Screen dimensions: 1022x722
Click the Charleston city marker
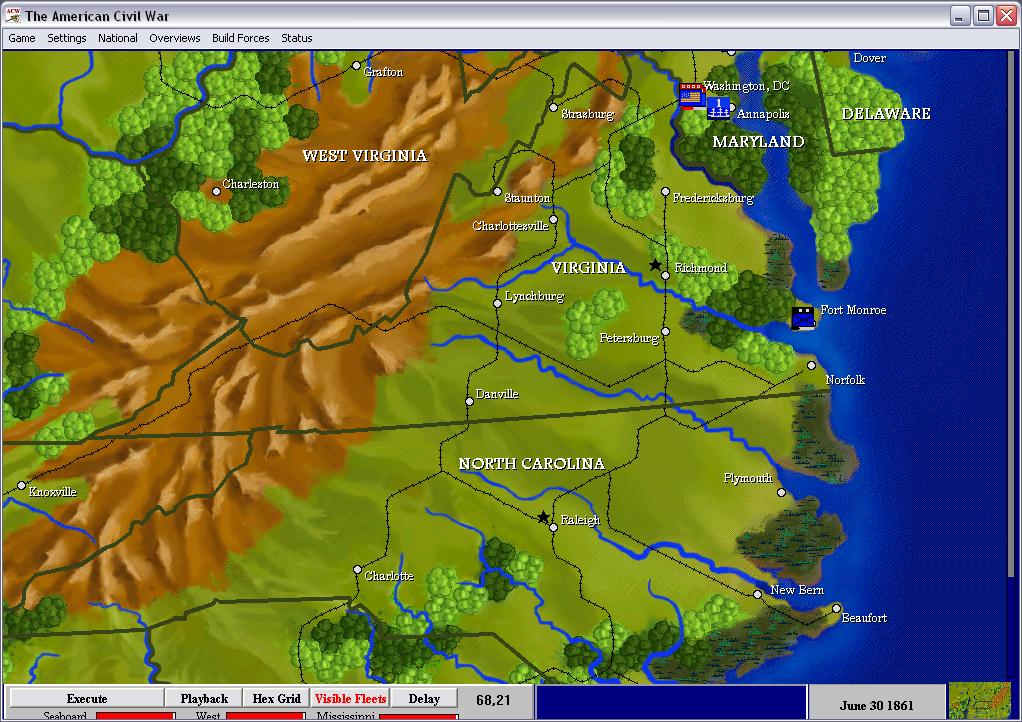[216, 192]
